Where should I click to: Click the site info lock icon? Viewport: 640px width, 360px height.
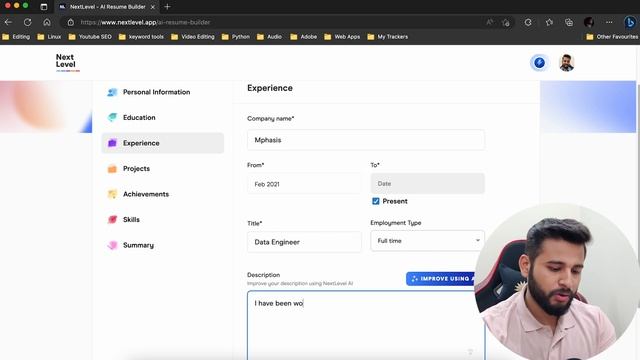click(71, 22)
